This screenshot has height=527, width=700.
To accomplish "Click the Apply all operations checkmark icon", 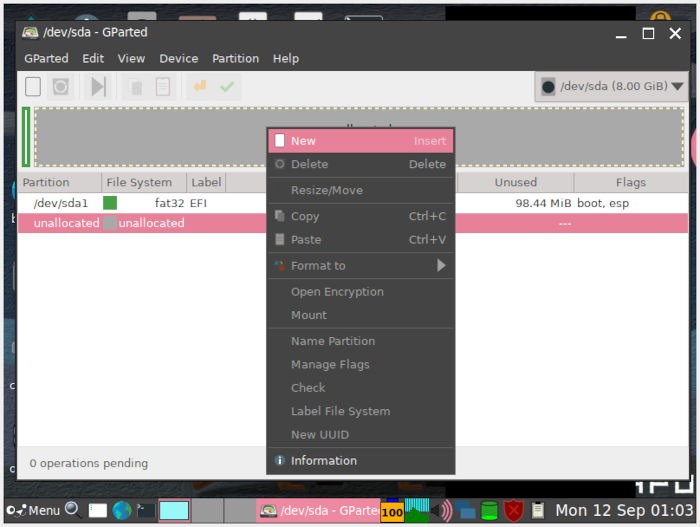I will (227, 86).
